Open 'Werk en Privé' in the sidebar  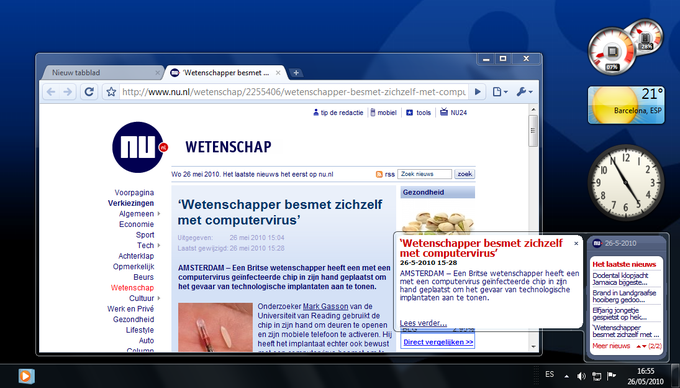click(131, 309)
